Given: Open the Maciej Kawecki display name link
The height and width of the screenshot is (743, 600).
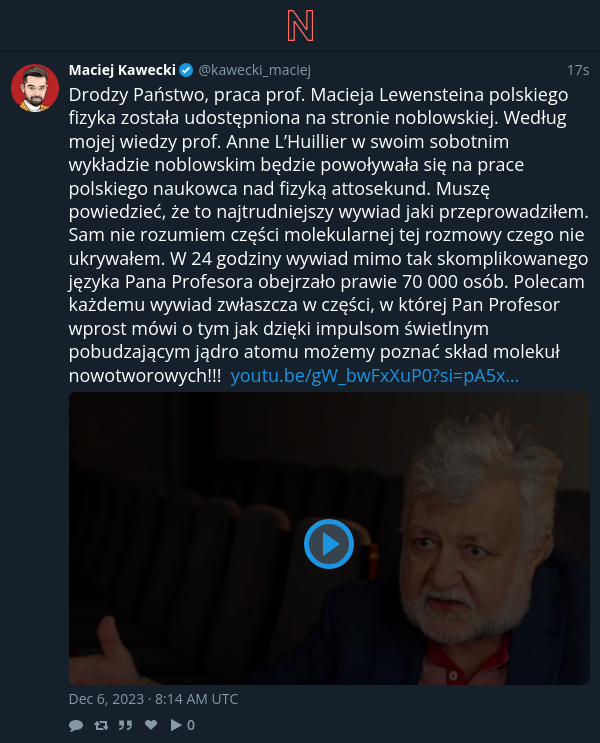Looking at the screenshot, I should click(x=122, y=70).
